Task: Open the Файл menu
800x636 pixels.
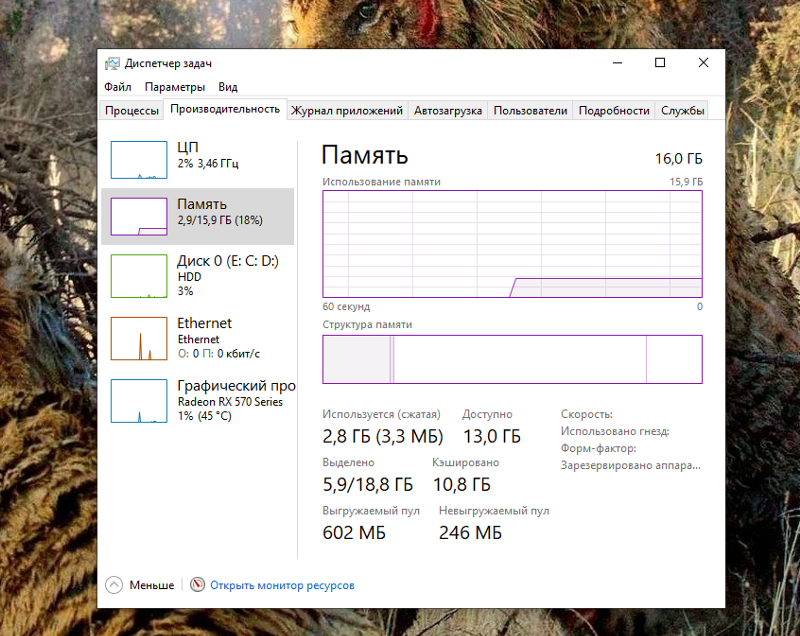Action: point(116,87)
